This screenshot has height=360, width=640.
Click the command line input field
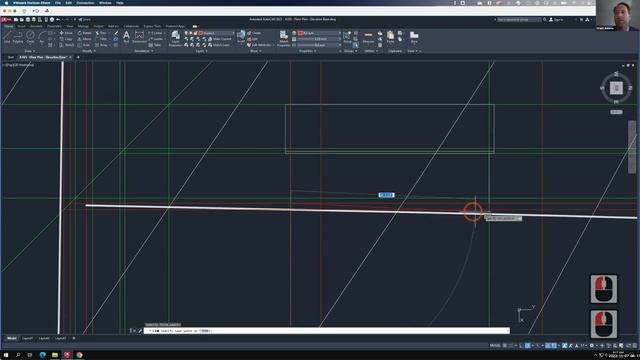[x=327, y=331]
